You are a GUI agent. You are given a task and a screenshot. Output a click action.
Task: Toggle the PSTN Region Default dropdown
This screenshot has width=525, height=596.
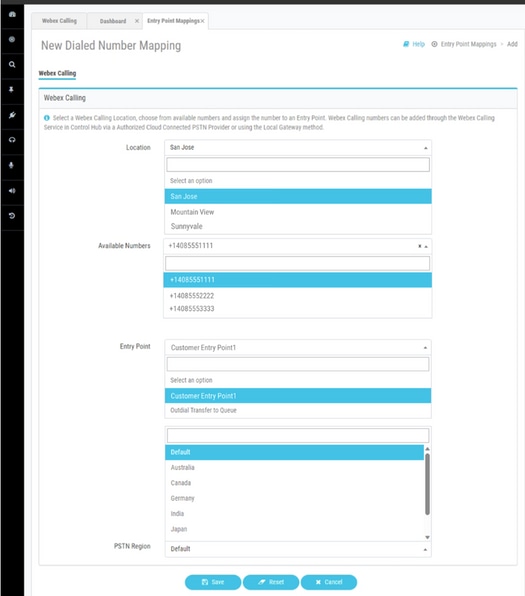pyautogui.click(x=298, y=549)
